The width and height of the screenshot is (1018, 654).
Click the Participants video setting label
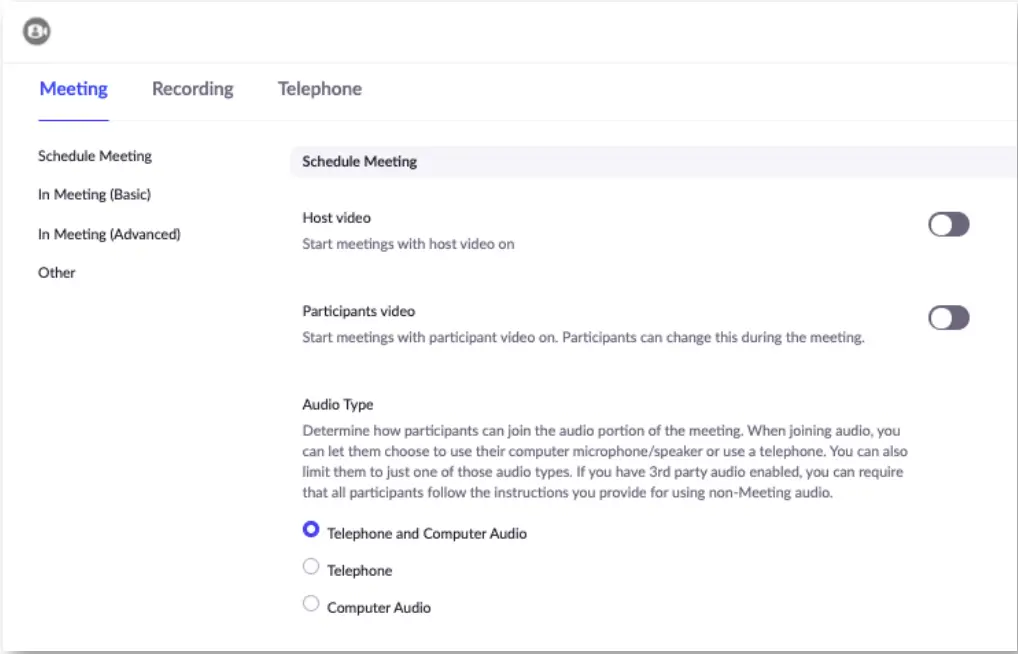(x=359, y=311)
